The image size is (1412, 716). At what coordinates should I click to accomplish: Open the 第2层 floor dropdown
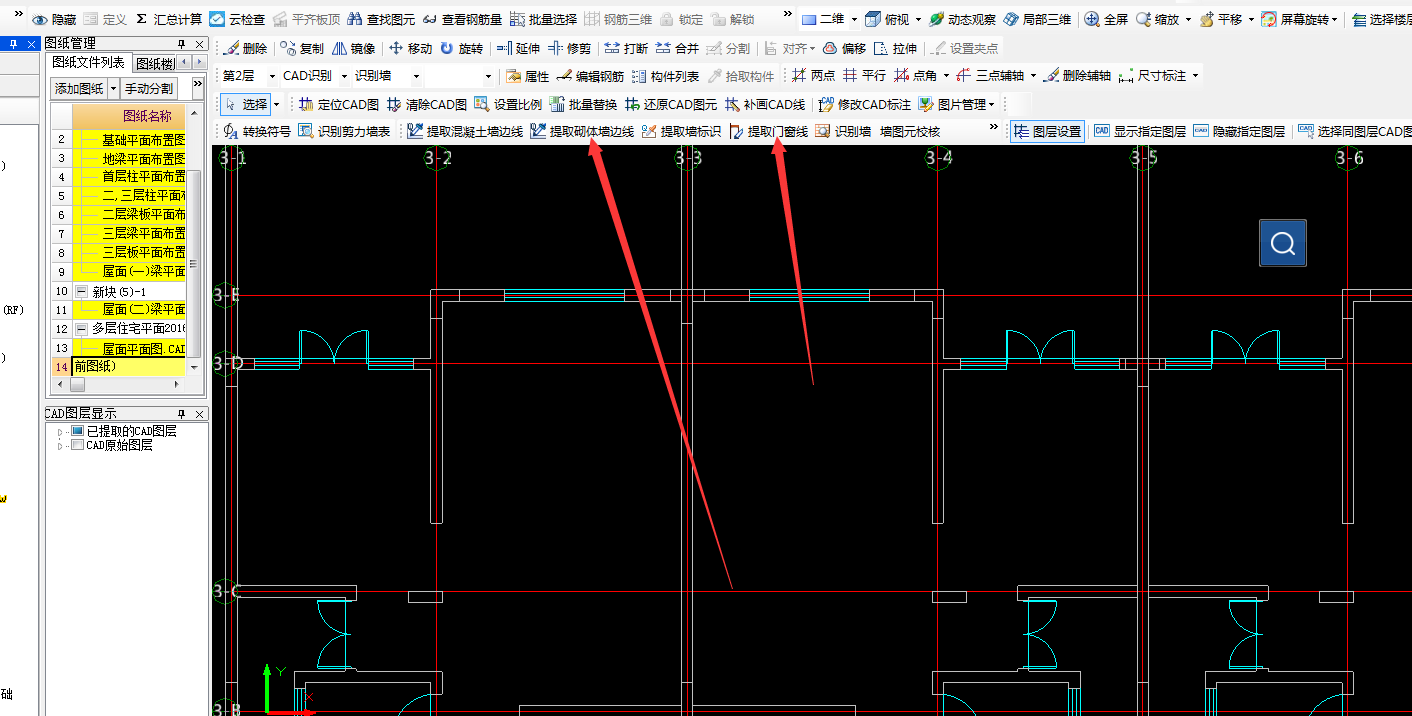tap(272, 76)
